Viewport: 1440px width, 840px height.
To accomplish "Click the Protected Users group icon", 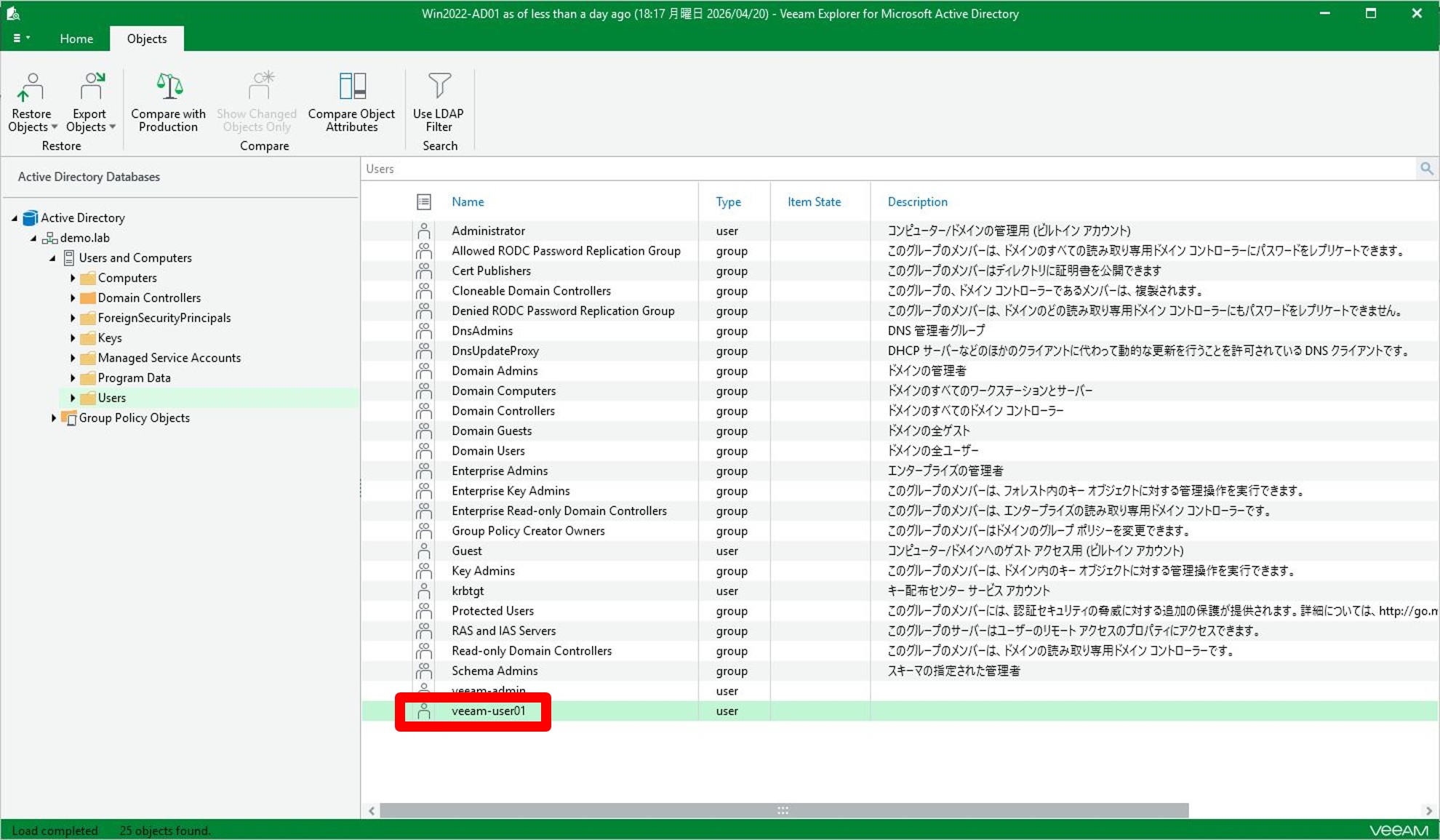I will (424, 611).
